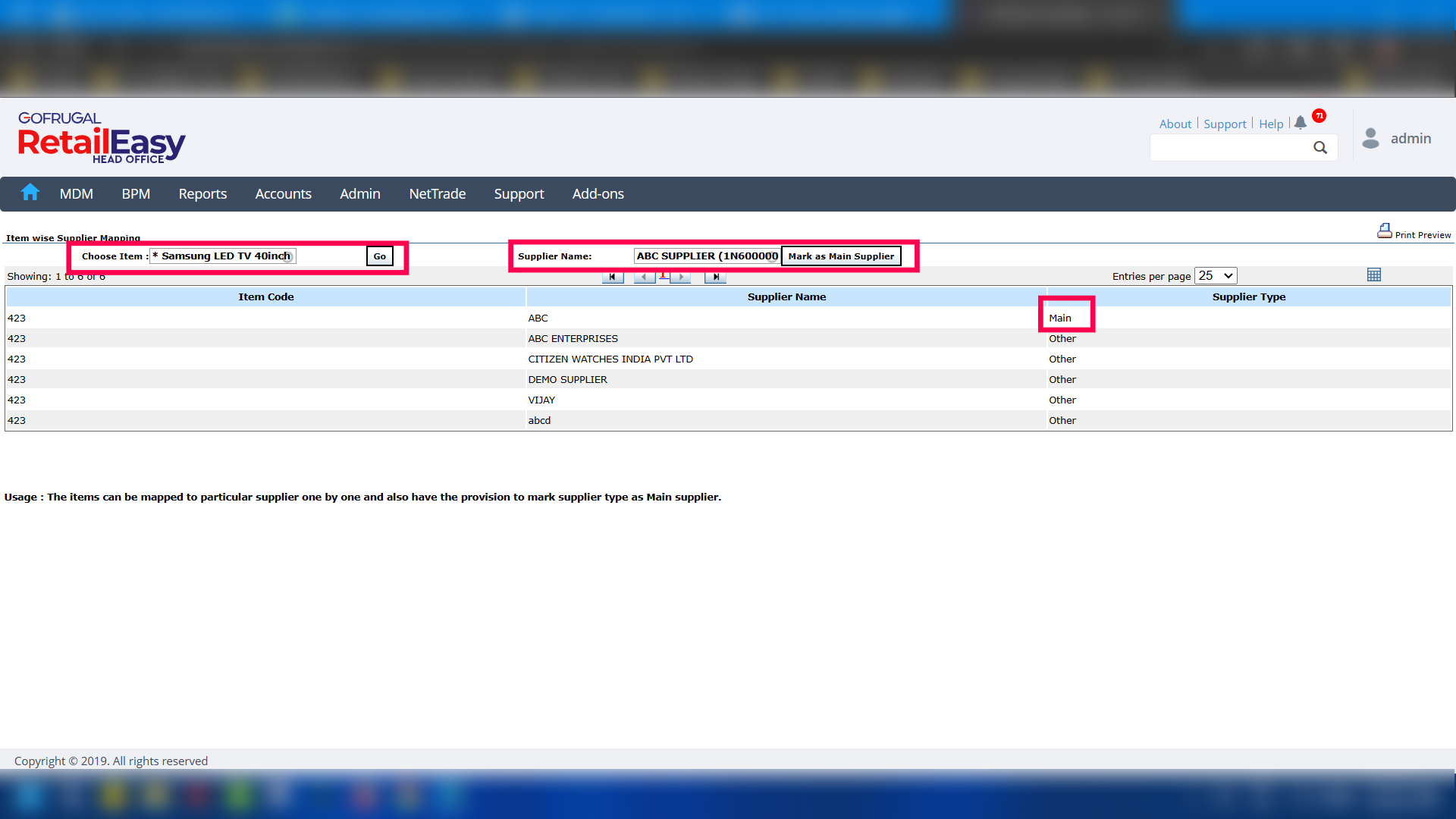The height and width of the screenshot is (819, 1456).
Task: Open the NetTrade menu
Action: pyautogui.click(x=438, y=194)
